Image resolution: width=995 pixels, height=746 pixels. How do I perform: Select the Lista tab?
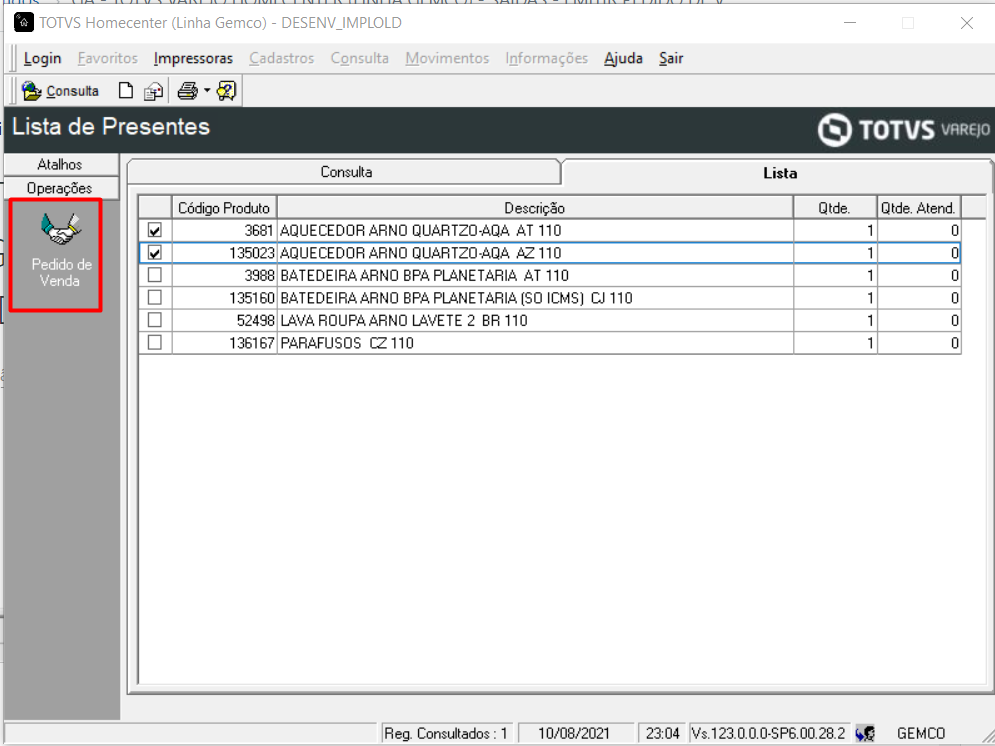pos(780,173)
